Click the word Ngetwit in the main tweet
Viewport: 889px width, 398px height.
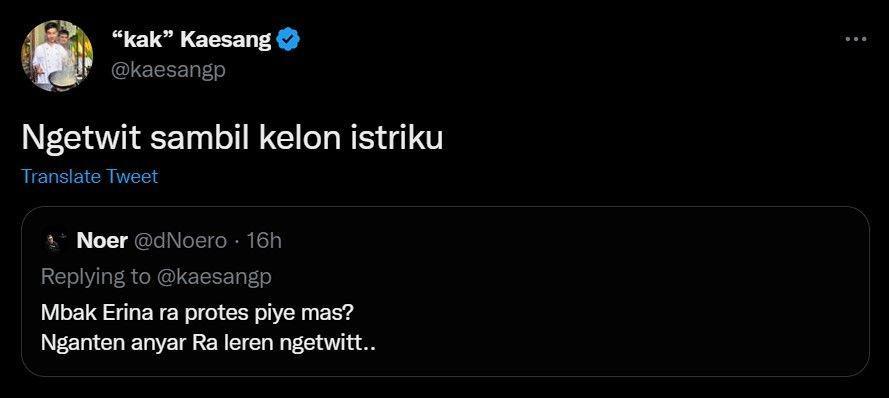click(x=81, y=139)
